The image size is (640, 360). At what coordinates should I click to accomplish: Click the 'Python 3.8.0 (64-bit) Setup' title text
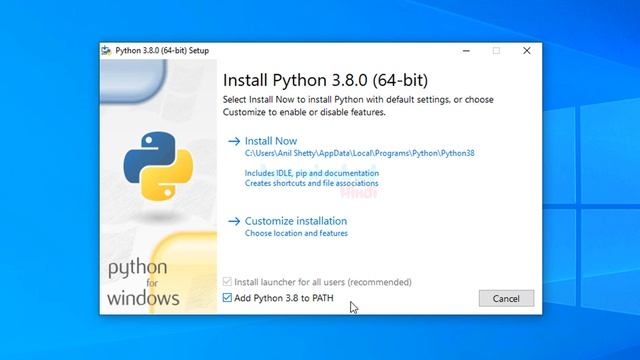pos(162,51)
